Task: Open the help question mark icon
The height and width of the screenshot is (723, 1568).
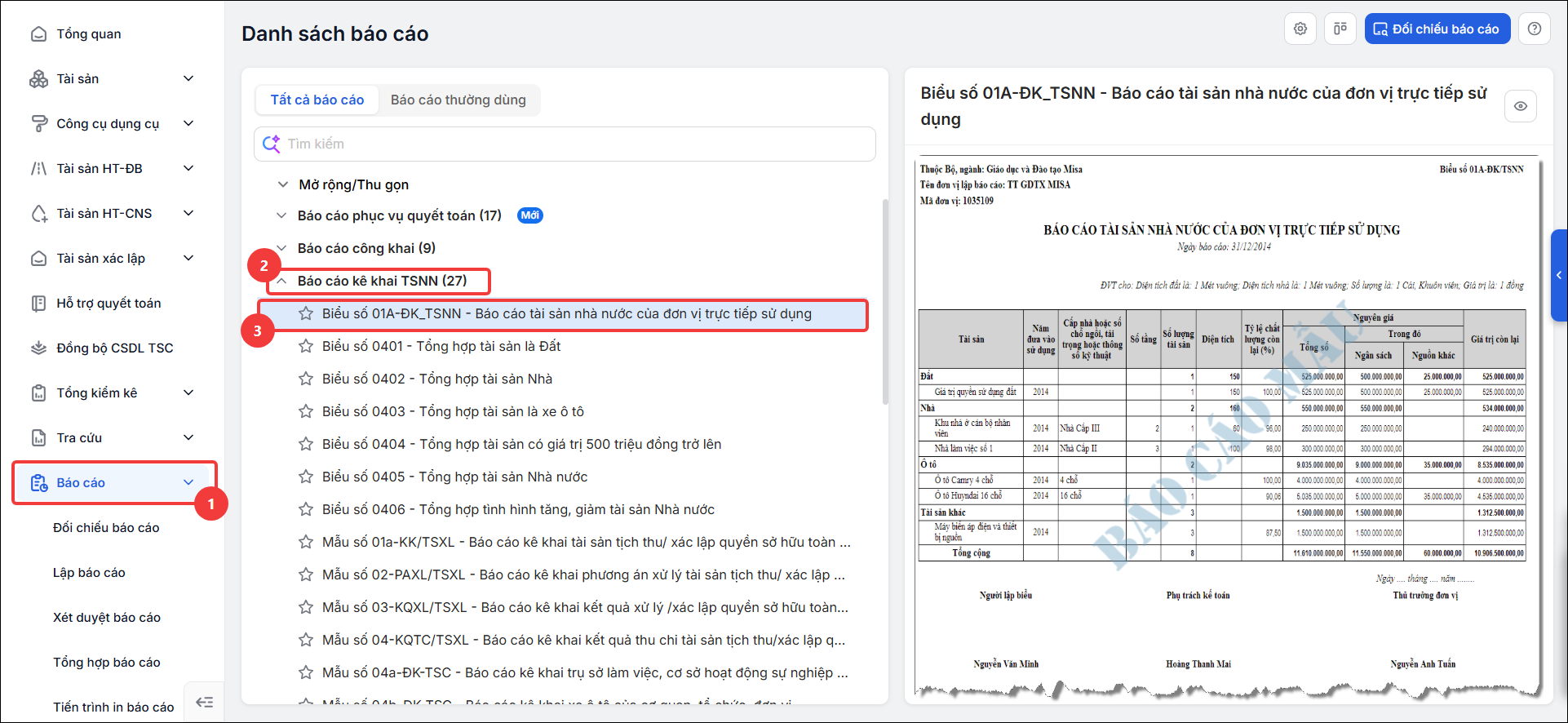Action: (1535, 29)
